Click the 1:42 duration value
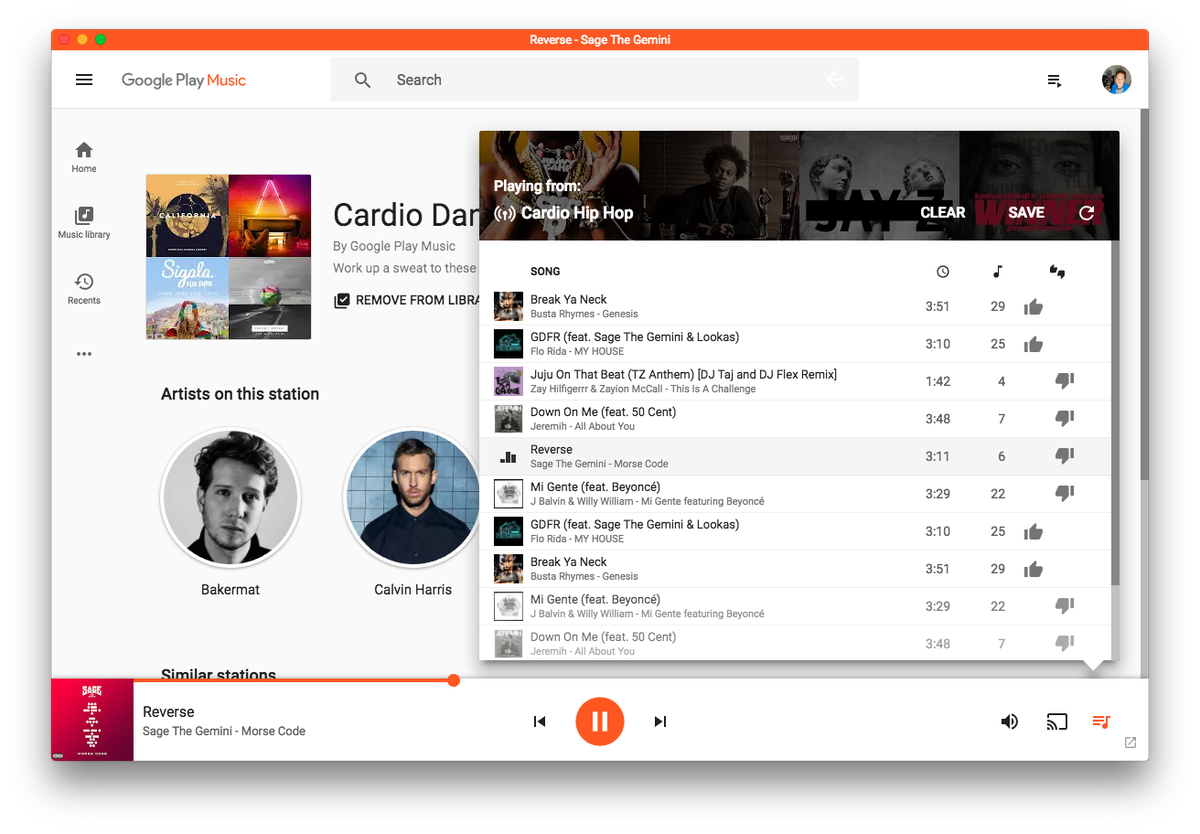The height and width of the screenshot is (834, 1200). pos(938,382)
